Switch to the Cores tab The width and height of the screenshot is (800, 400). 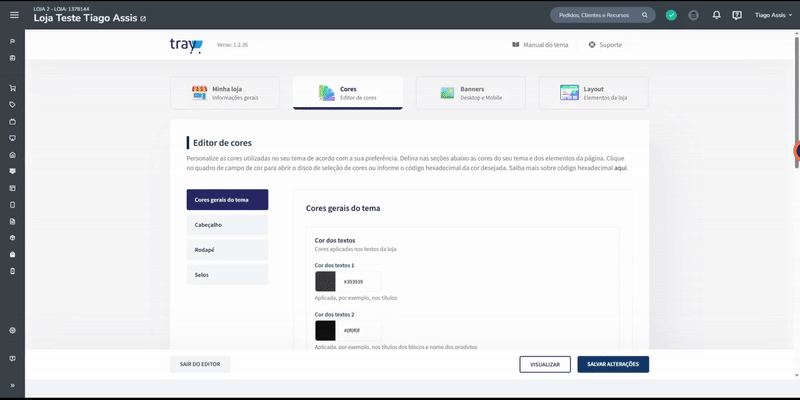[x=348, y=93]
